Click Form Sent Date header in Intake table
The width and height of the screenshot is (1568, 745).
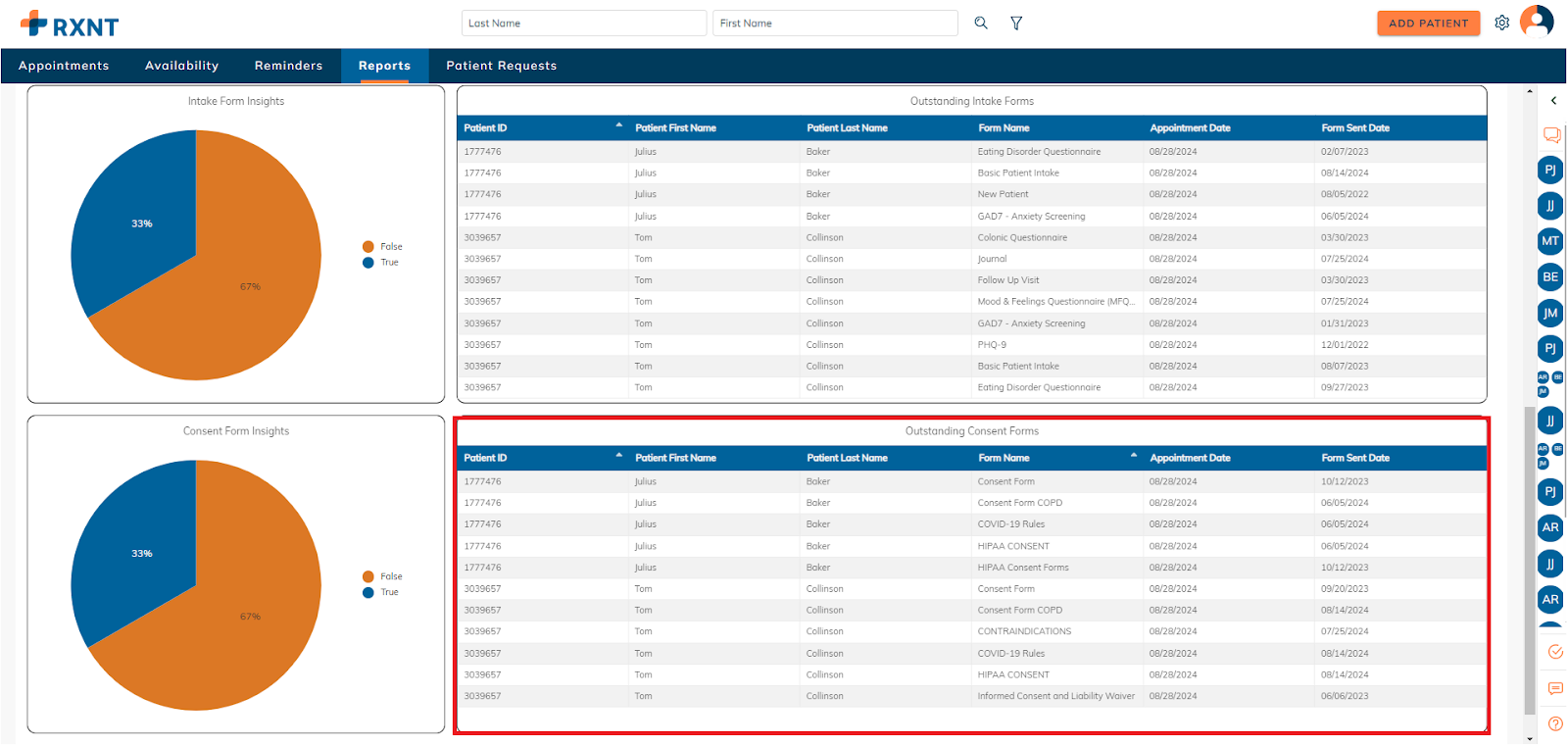point(1355,128)
